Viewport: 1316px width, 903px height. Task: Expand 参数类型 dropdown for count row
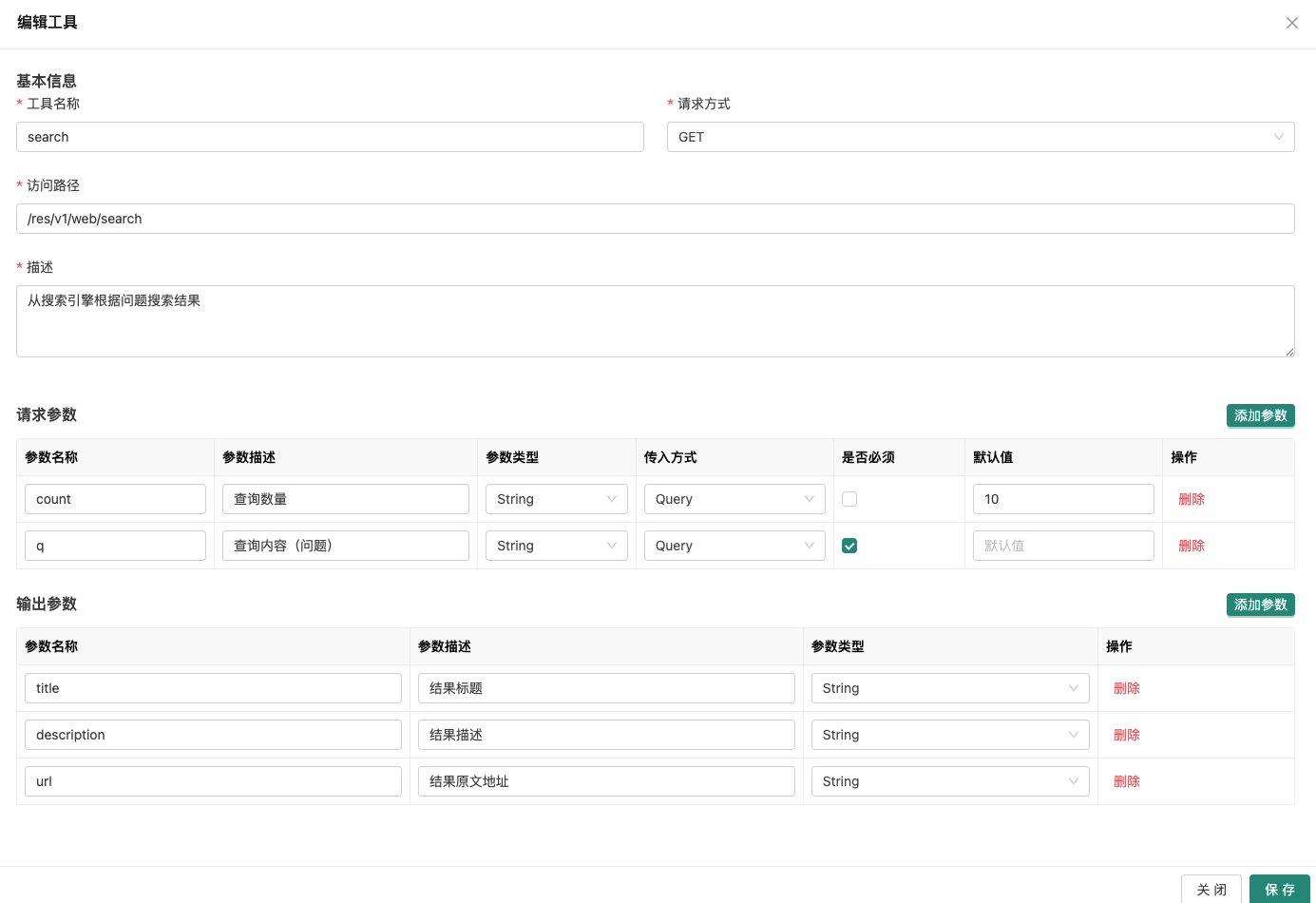tap(556, 499)
